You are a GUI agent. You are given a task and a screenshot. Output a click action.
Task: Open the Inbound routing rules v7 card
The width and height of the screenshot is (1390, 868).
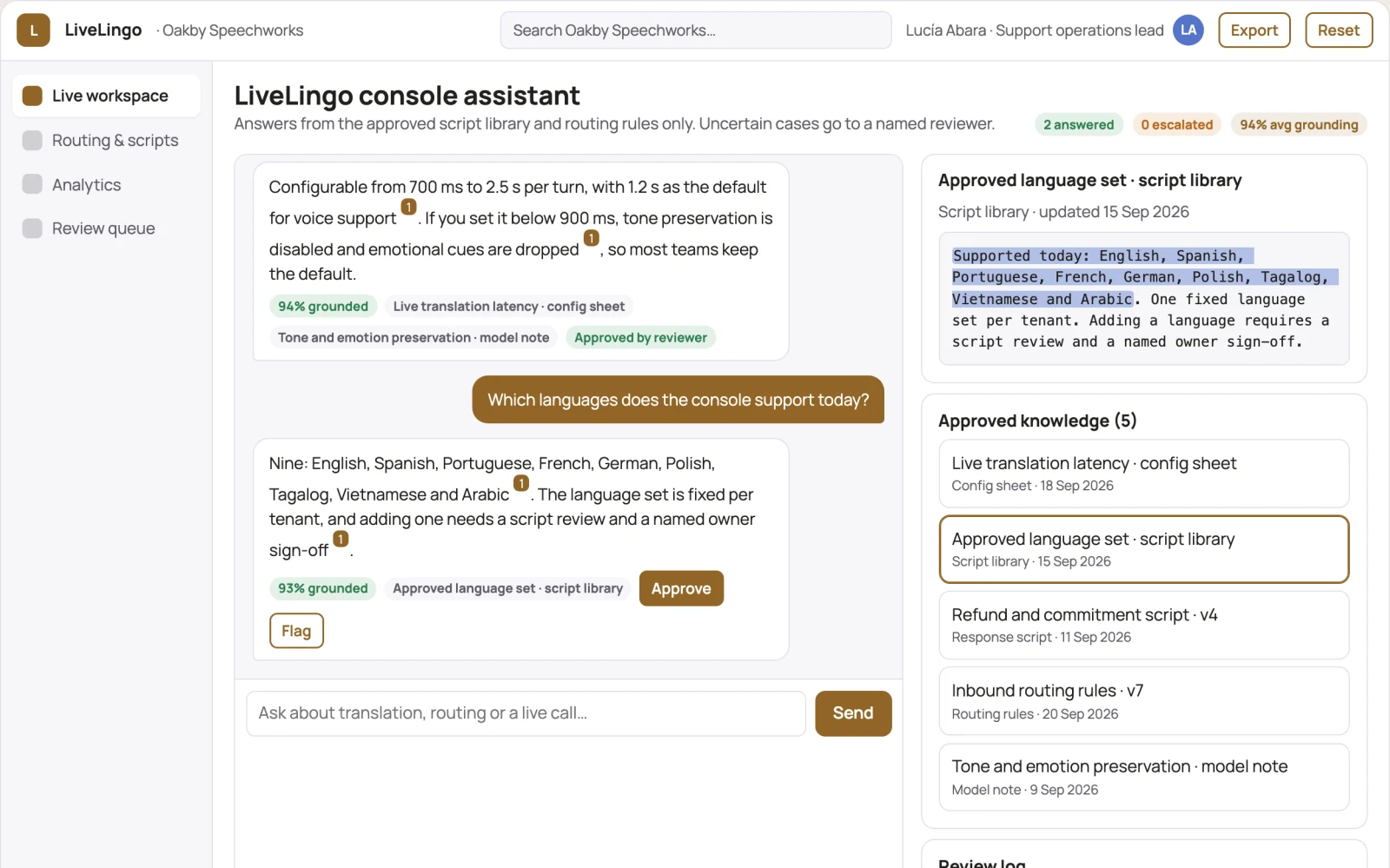[1144, 701]
